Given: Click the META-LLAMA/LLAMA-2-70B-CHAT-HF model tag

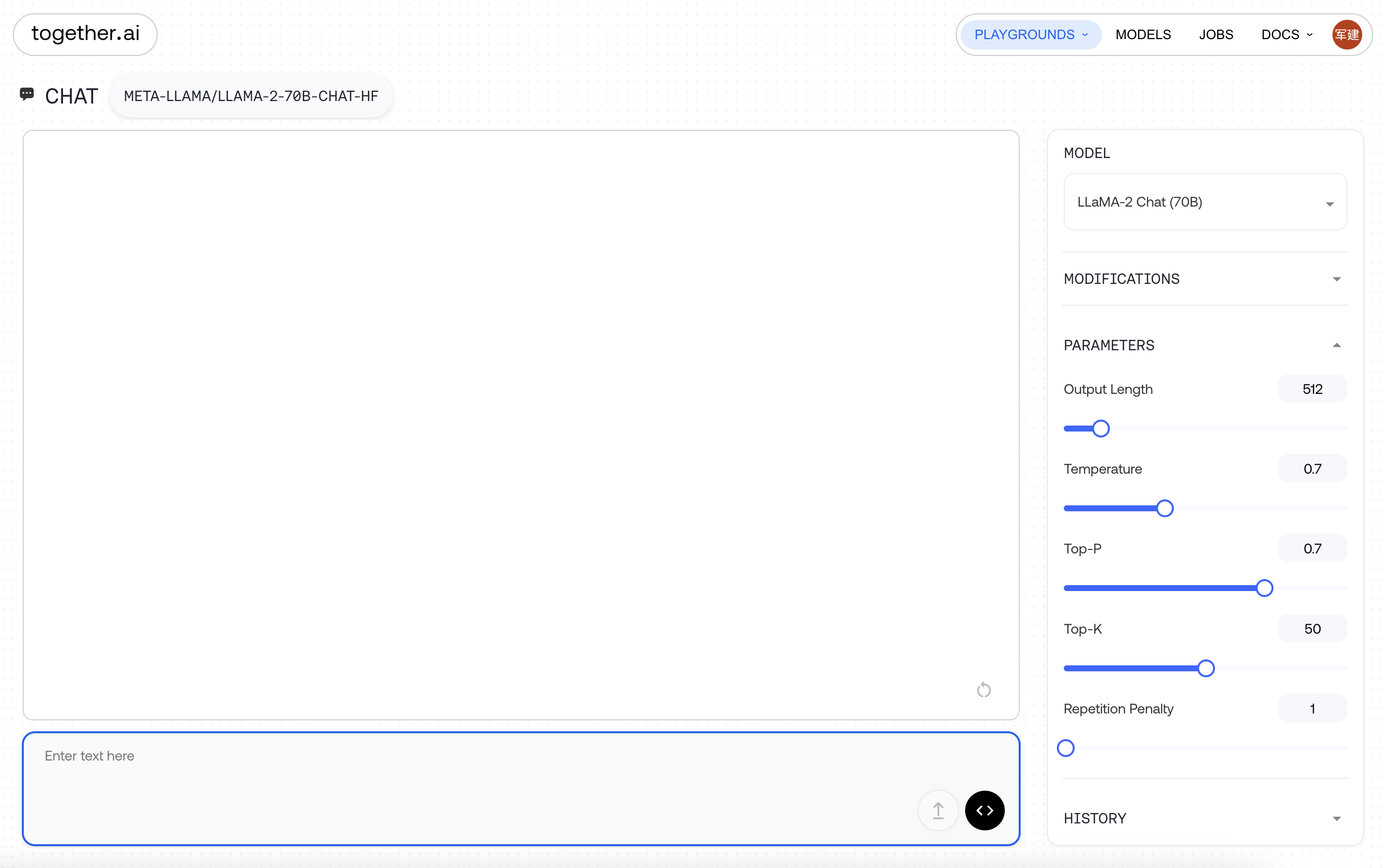Looking at the screenshot, I should pos(251,96).
